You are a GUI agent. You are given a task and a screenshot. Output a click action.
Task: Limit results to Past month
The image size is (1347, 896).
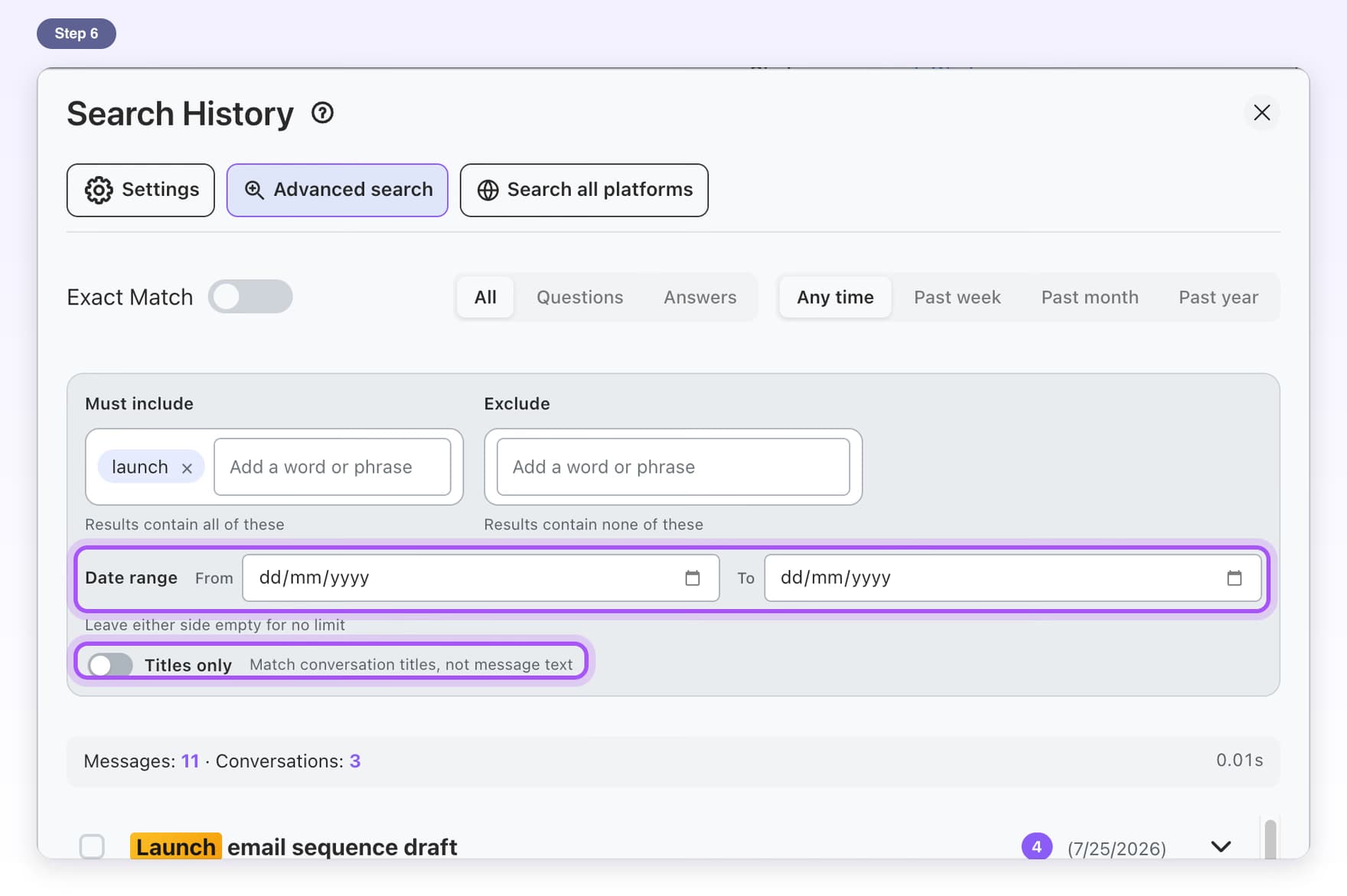coord(1089,297)
